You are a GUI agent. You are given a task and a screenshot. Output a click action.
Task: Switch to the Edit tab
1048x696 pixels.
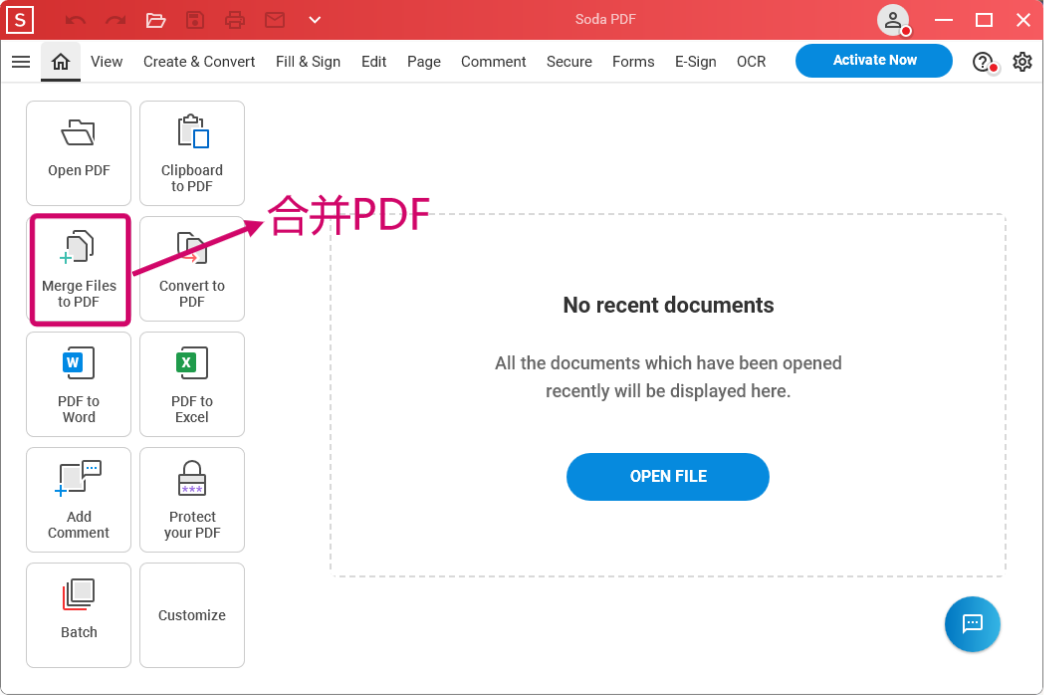373,61
